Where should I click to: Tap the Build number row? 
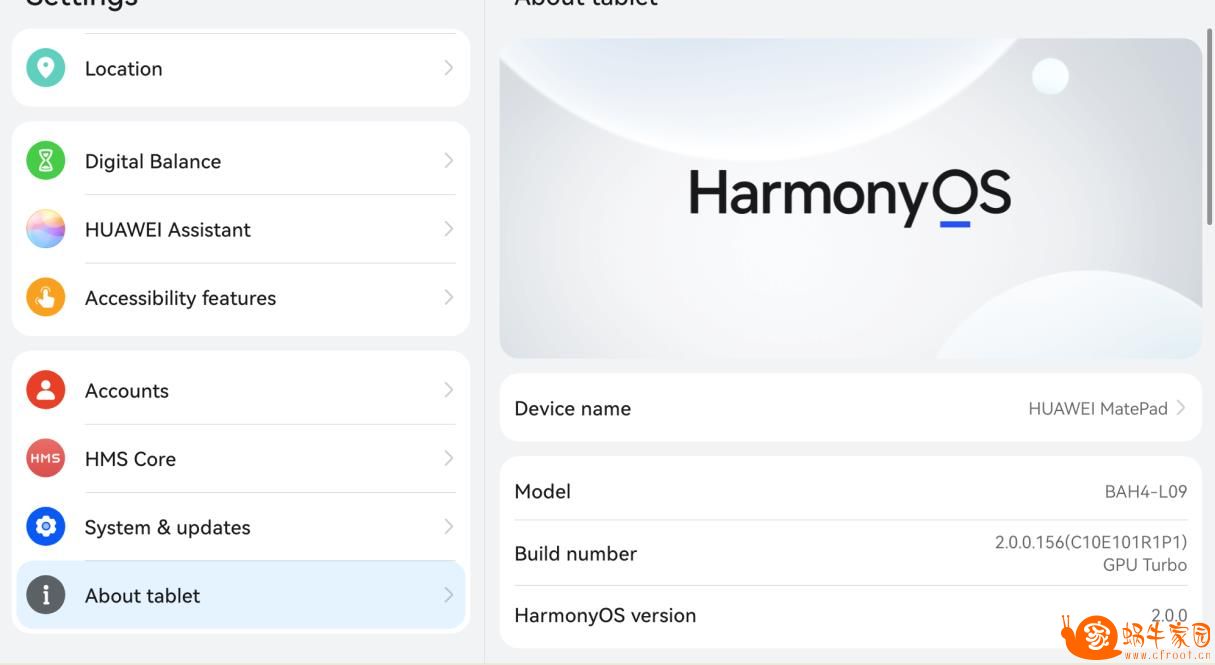pyautogui.click(x=850, y=553)
